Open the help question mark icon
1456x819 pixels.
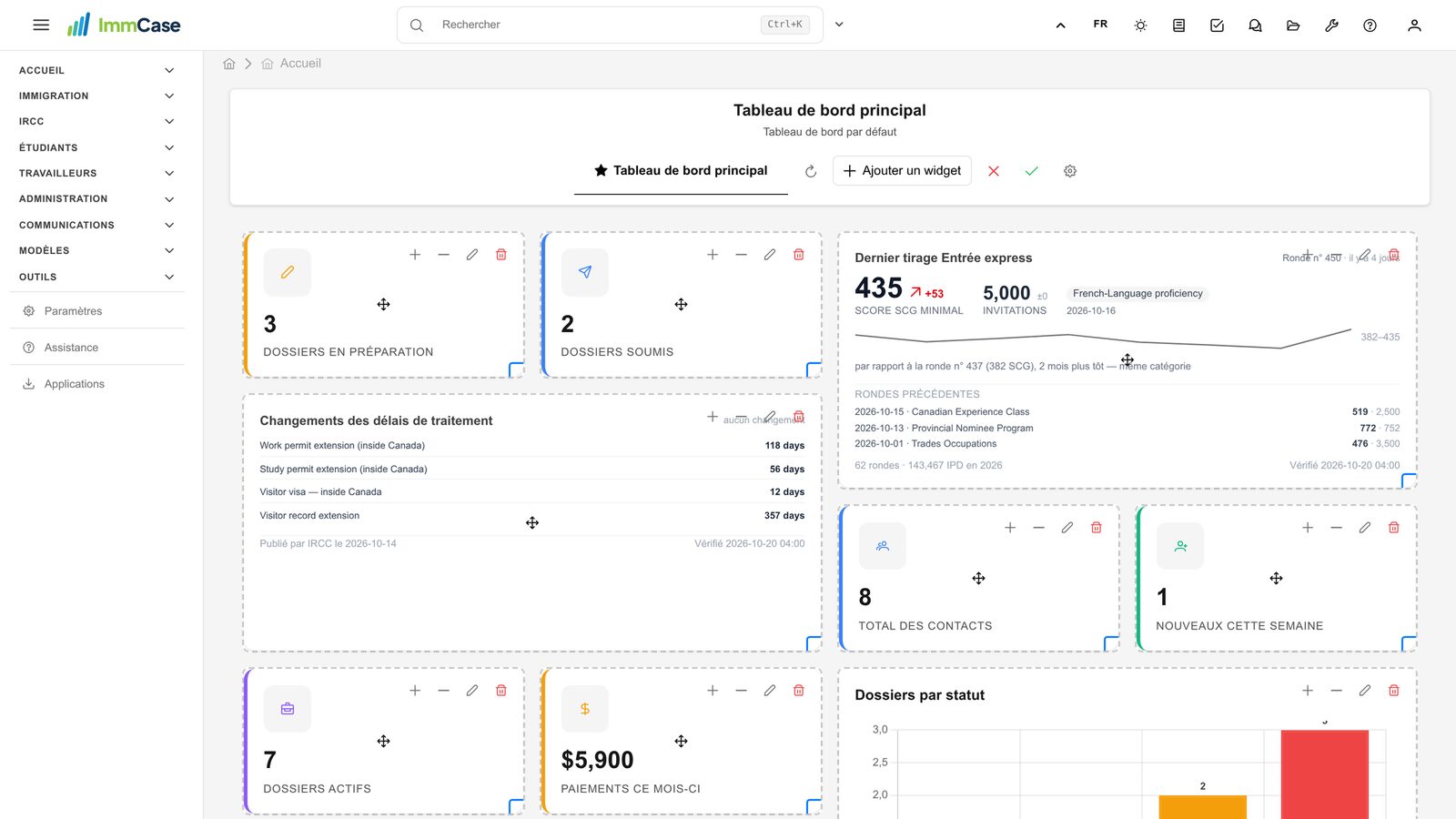click(x=1370, y=25)
